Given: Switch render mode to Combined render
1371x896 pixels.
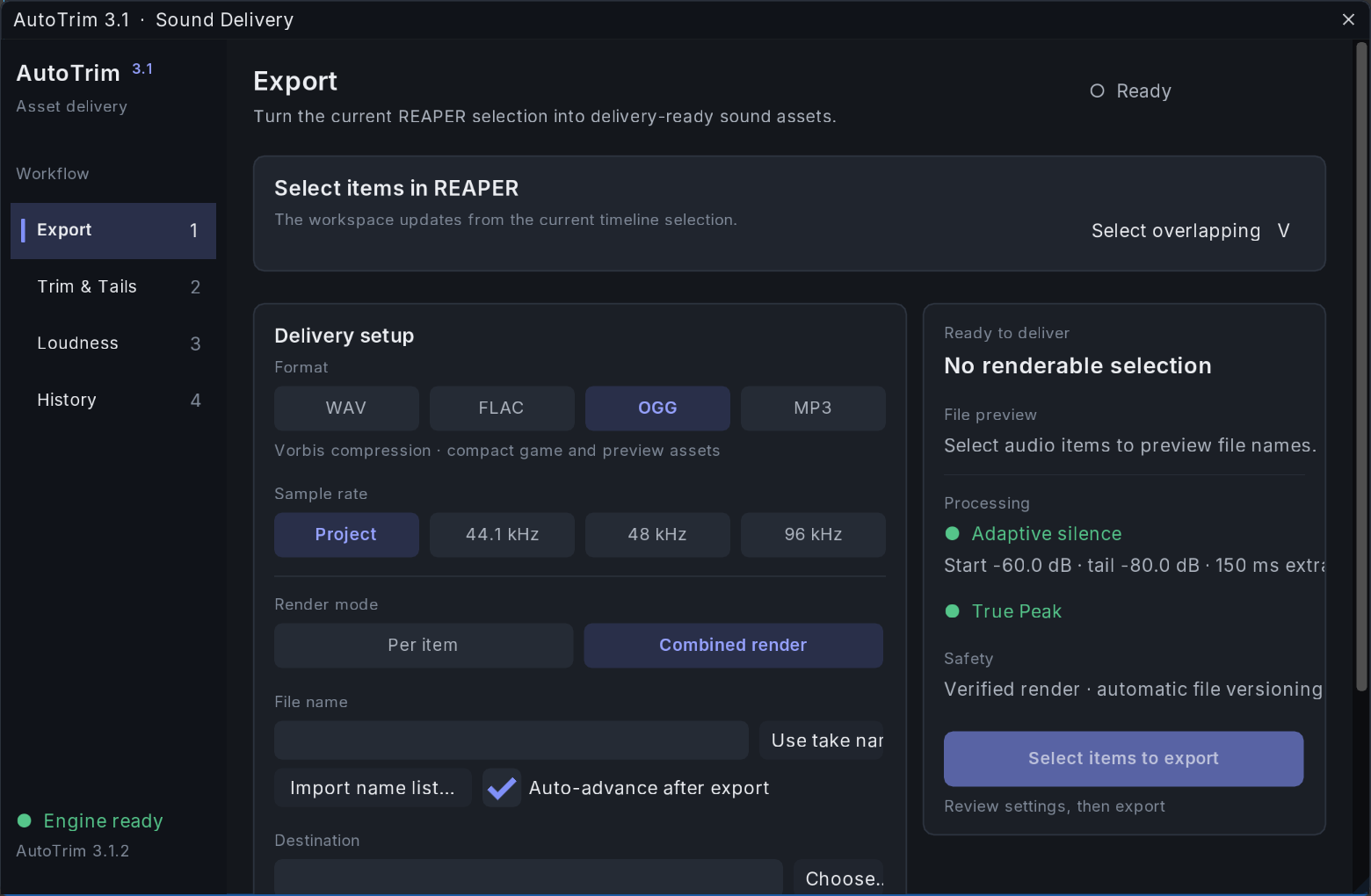Looking at the screenshot, I should coord(733,646).
